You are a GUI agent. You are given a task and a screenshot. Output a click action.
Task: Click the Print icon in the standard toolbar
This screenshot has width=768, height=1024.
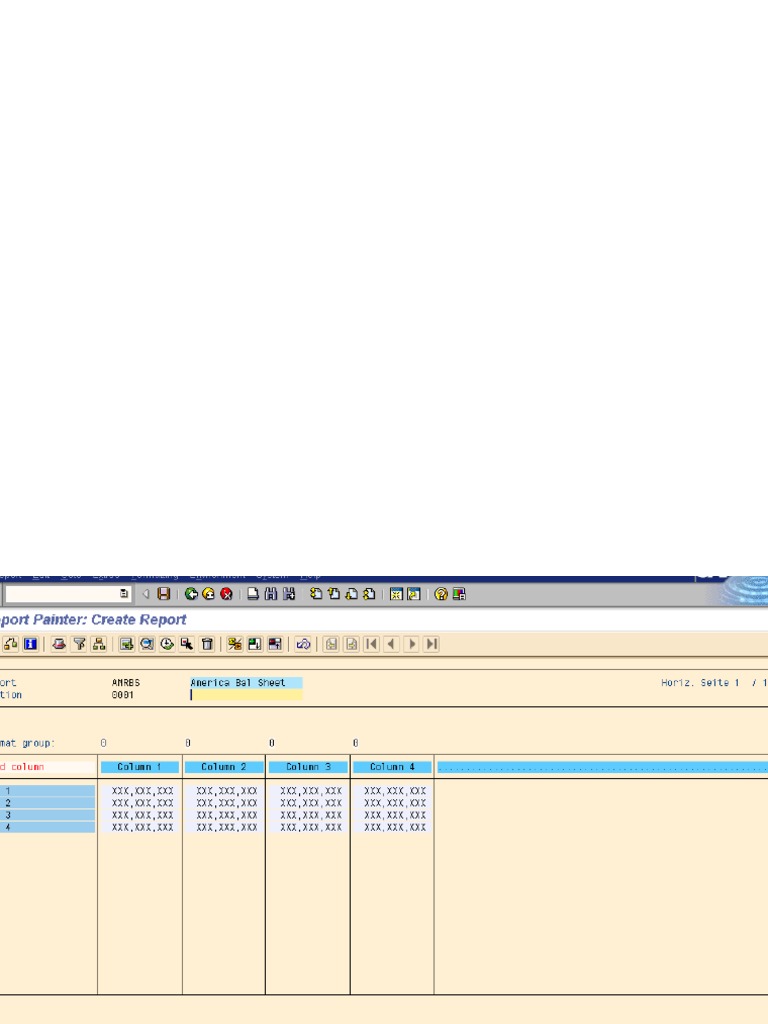pos(254,594)
